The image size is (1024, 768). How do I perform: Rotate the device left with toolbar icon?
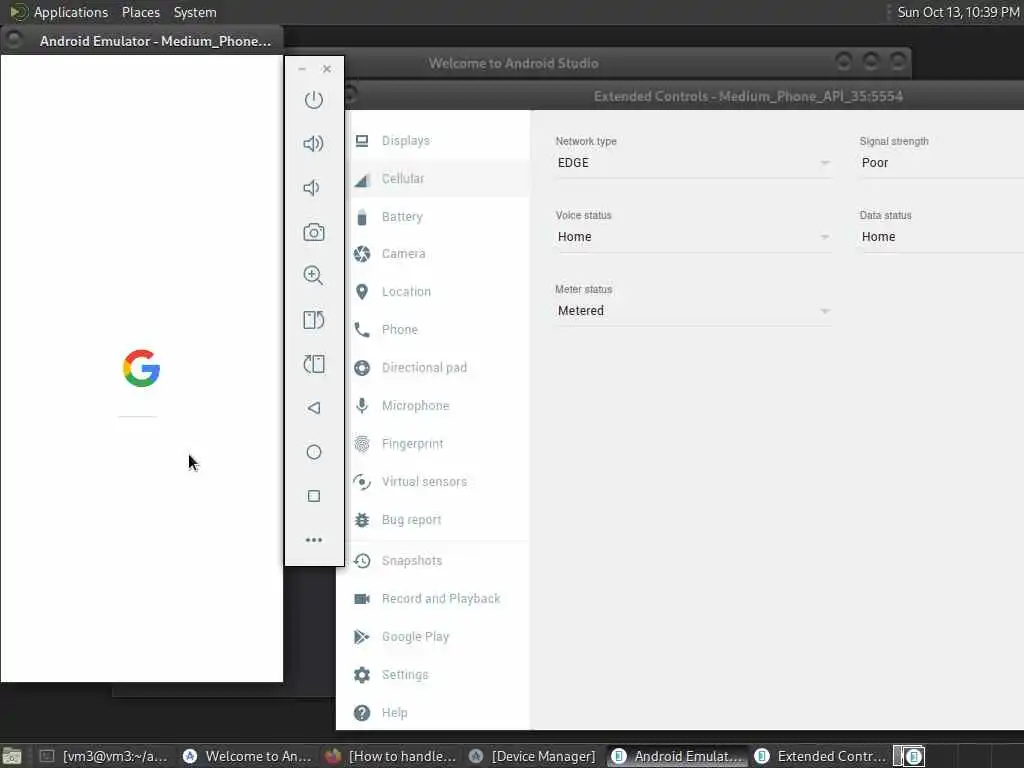(x=313, y=320)
